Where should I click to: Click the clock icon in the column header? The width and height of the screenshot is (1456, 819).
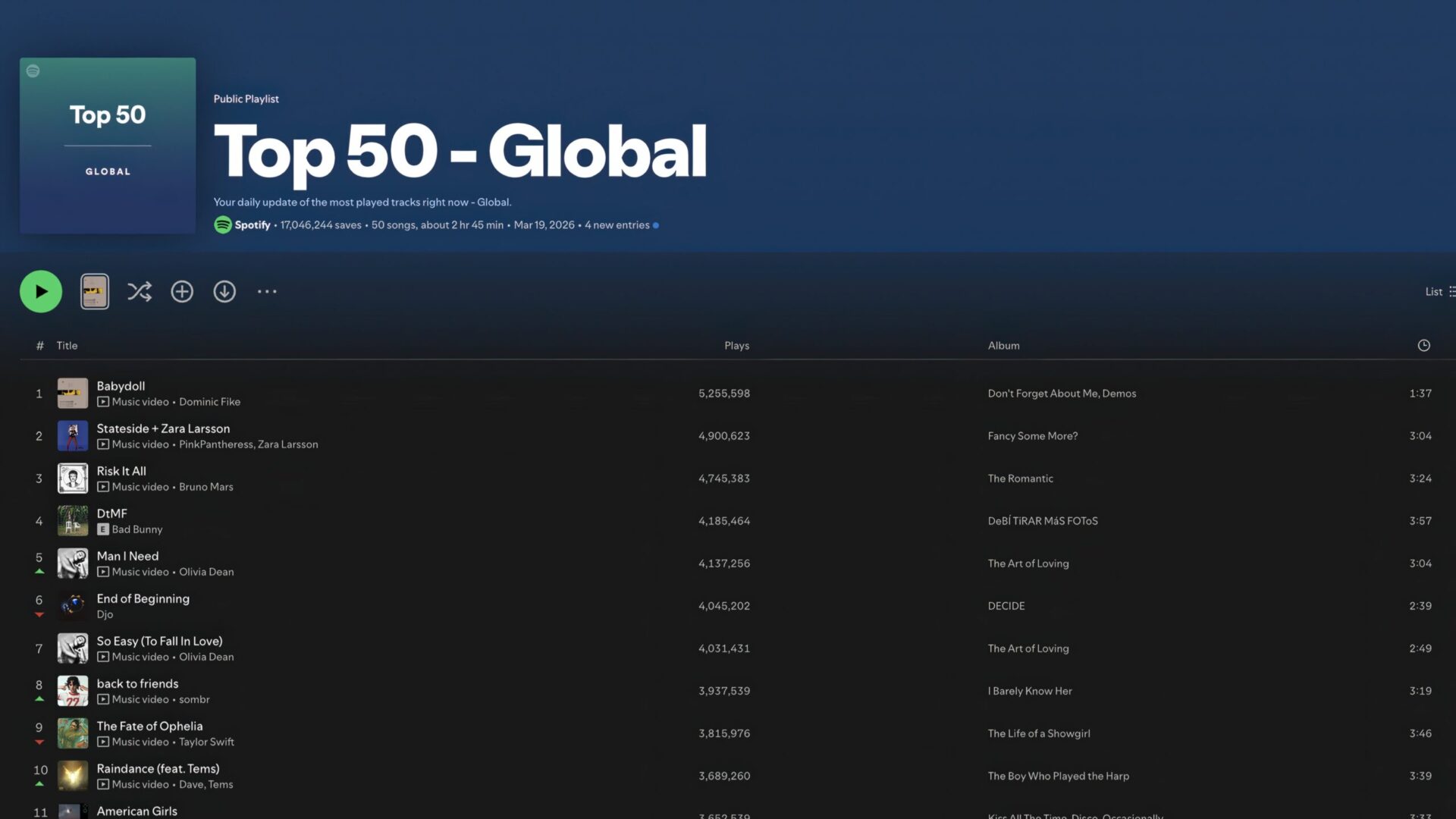pos(1423,345)
